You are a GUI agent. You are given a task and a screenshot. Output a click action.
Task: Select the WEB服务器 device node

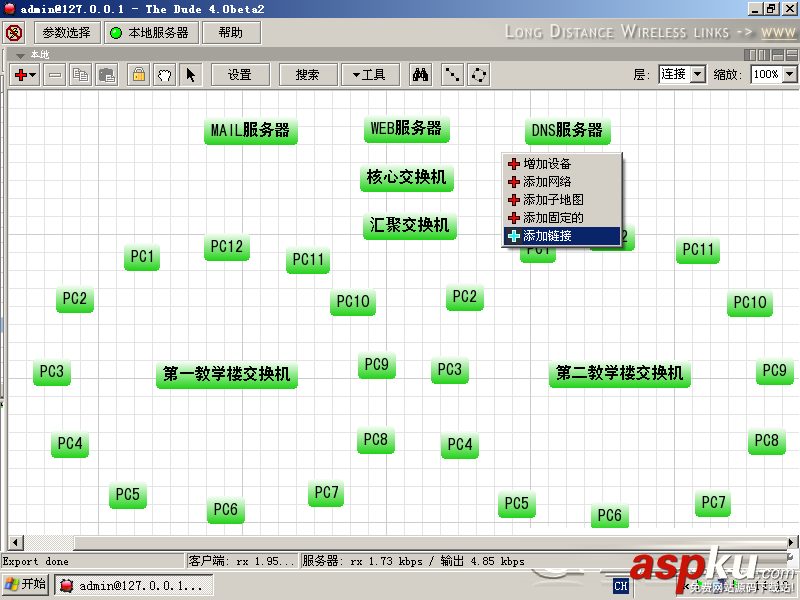[x=406, y=128]
